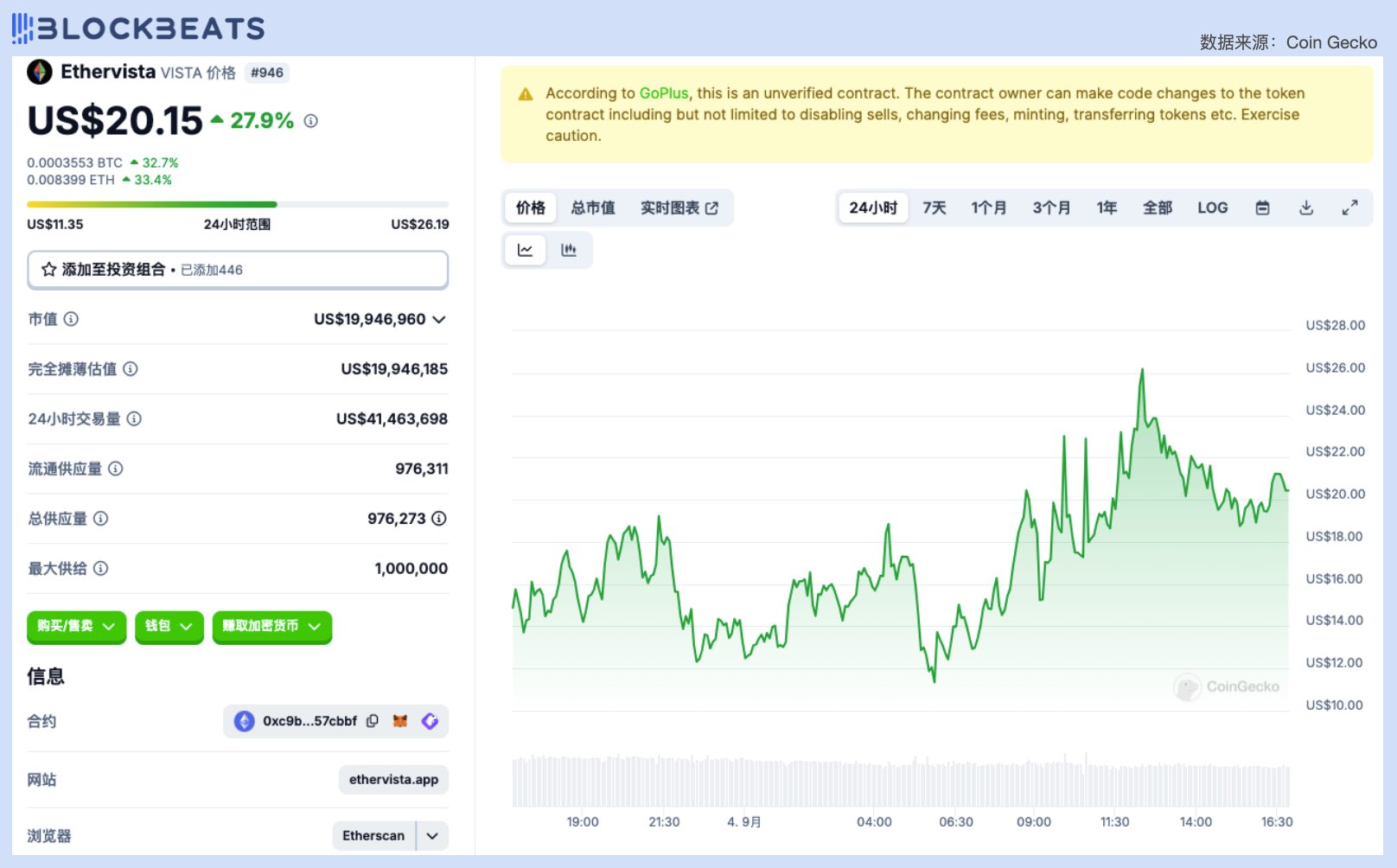Add token to MetaMask via fox icon

[400, 721]
